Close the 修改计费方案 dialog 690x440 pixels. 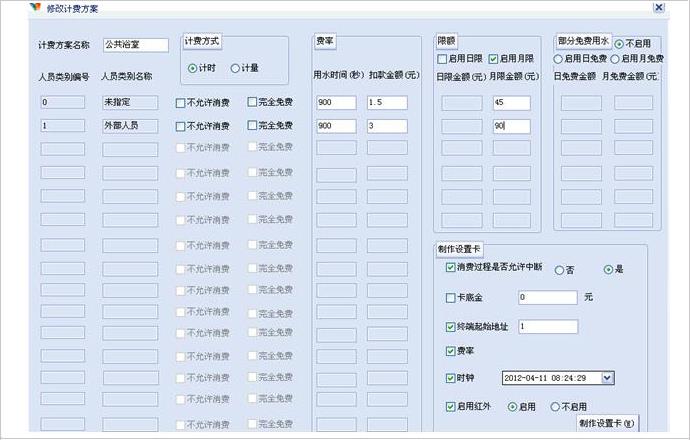[x=658, y=7]
